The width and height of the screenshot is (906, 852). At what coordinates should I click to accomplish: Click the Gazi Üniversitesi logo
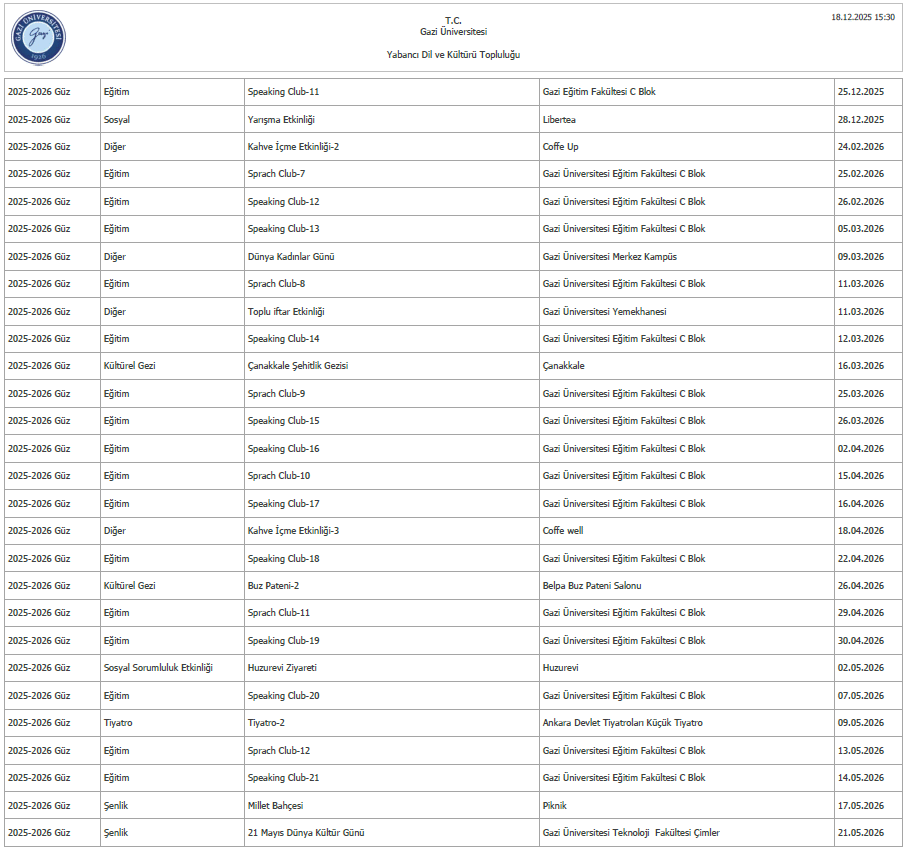coord(39,36)
